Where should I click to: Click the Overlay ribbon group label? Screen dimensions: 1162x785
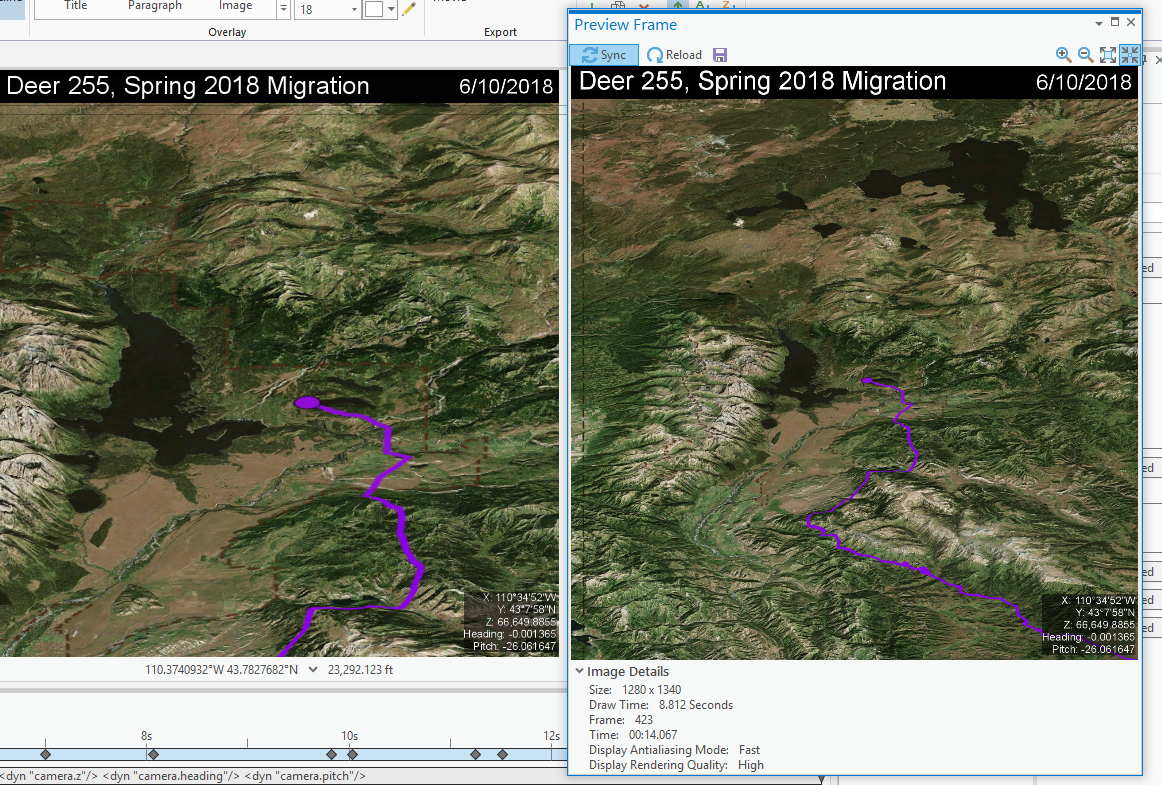(227, 32)
